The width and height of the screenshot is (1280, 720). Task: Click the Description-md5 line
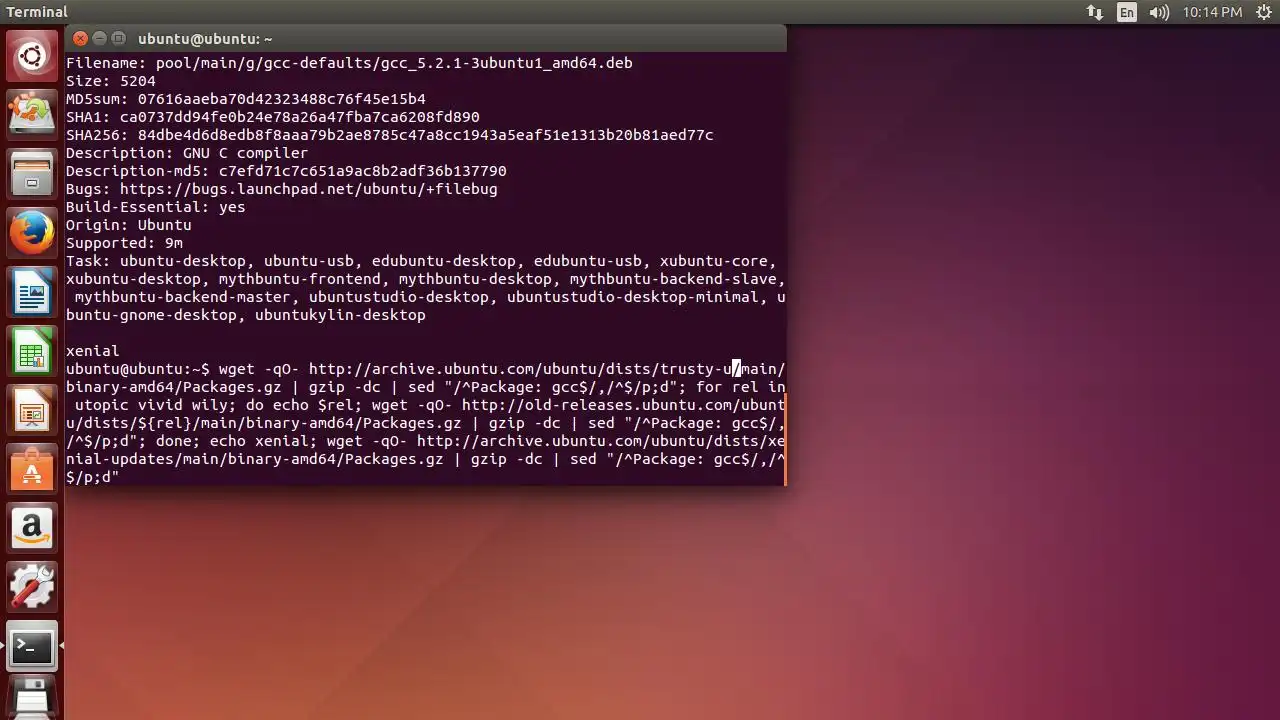tap(286, 171)
